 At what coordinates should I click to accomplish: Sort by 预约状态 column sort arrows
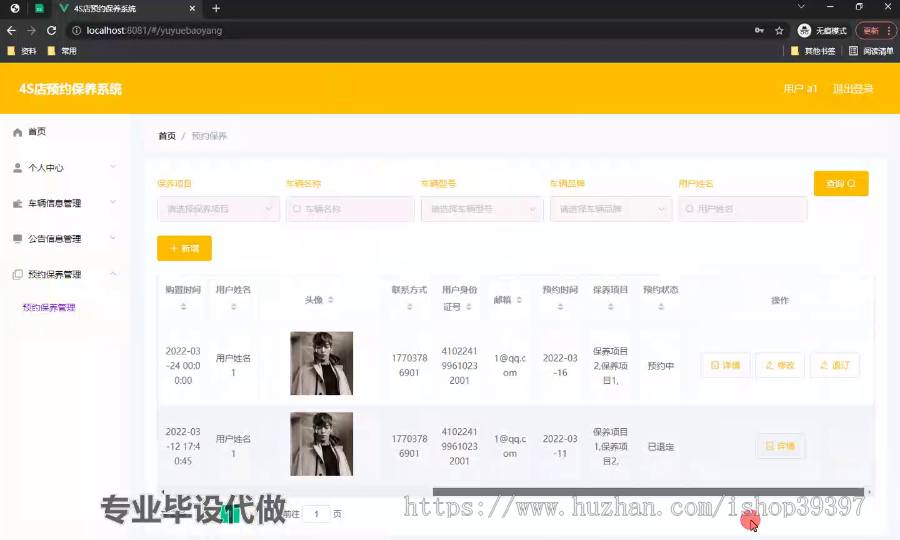click(x=661, y=307)
